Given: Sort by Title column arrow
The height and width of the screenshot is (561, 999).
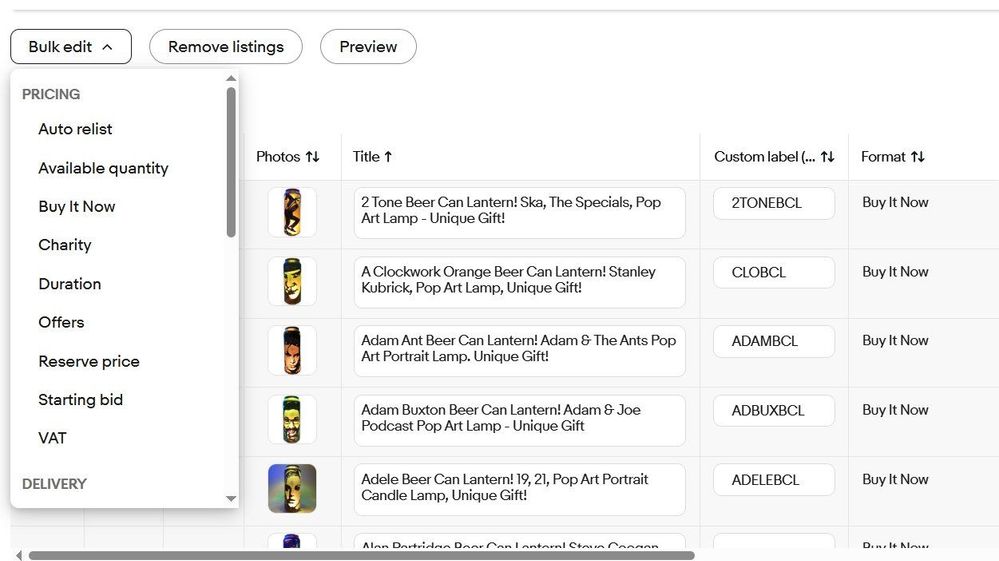Looking at the screenshot, I should point(388,157).
